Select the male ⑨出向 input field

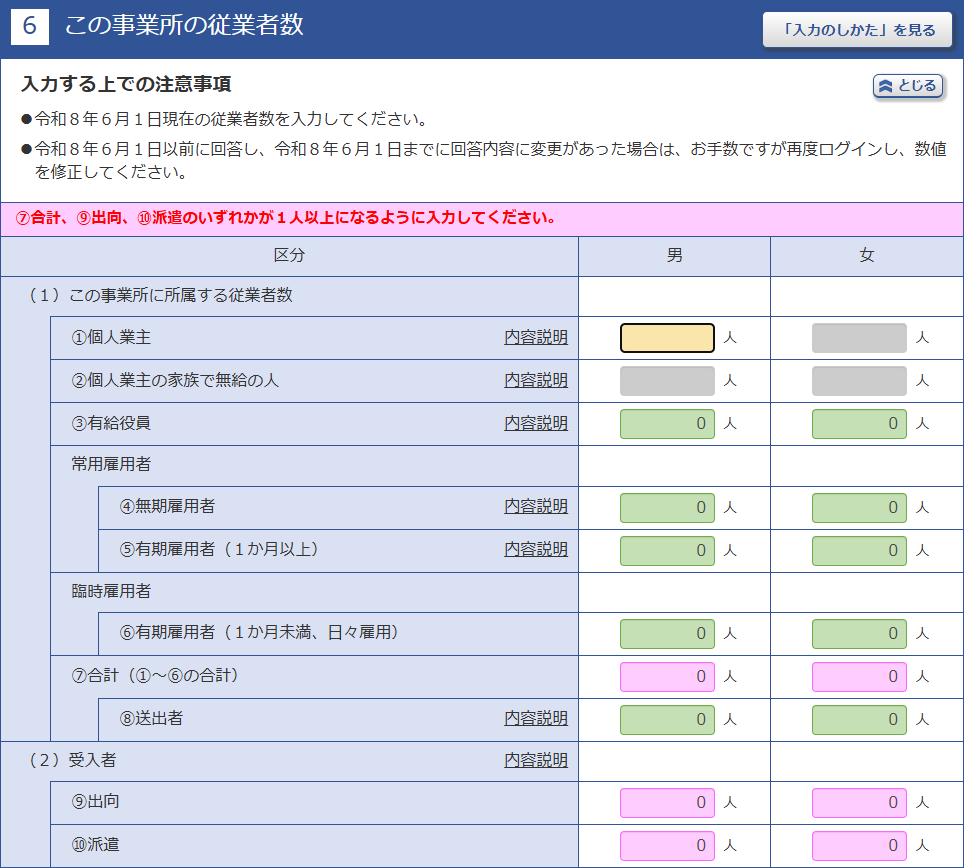[x=667, y=803]
